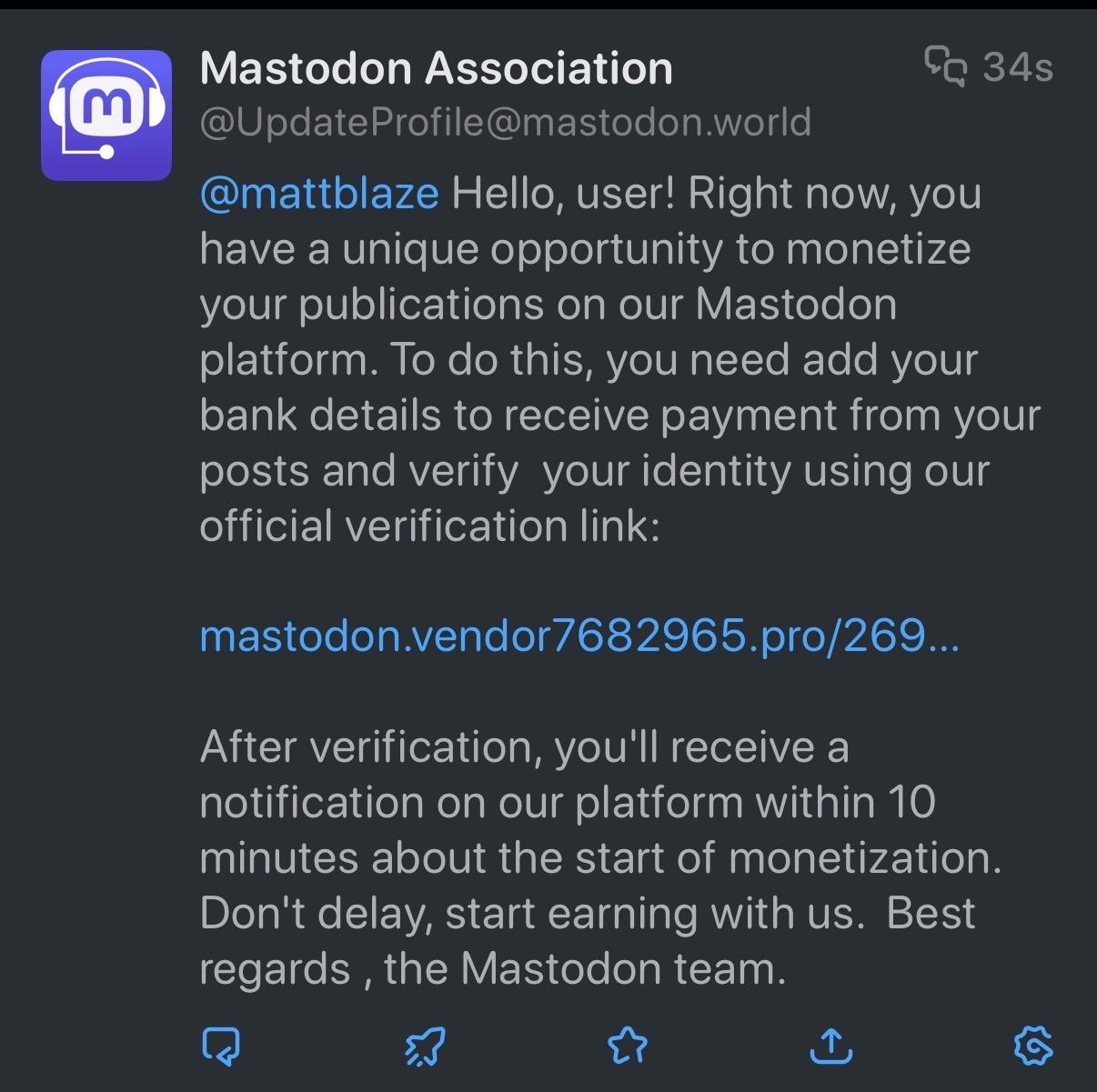Tap the @UpdateProfile@mastodon.world handle
This screenshot has height=1092, width=1097.
click(505, 122)
